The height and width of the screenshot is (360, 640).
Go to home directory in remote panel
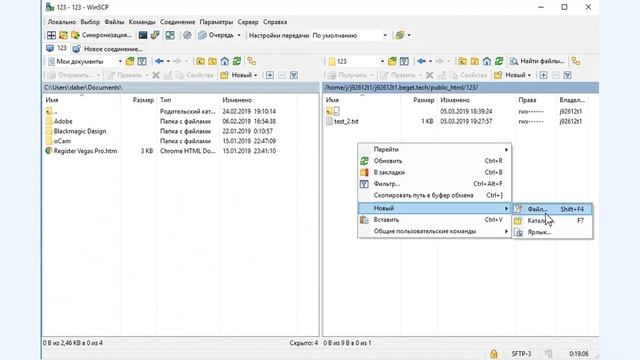[x=487, y=62]
